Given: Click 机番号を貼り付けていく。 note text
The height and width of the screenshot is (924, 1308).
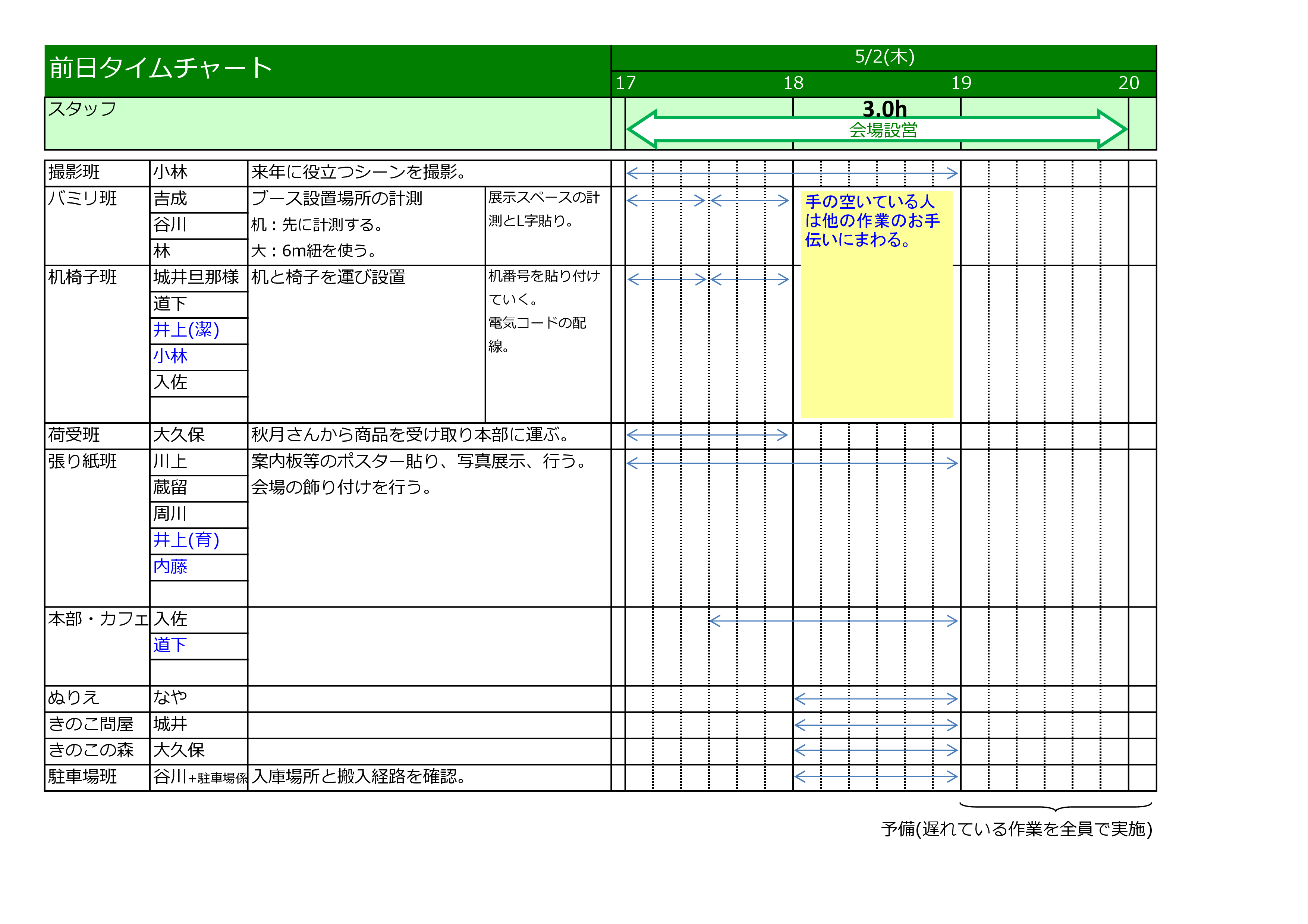Looking at the screenshot, I should click(544, 288).
